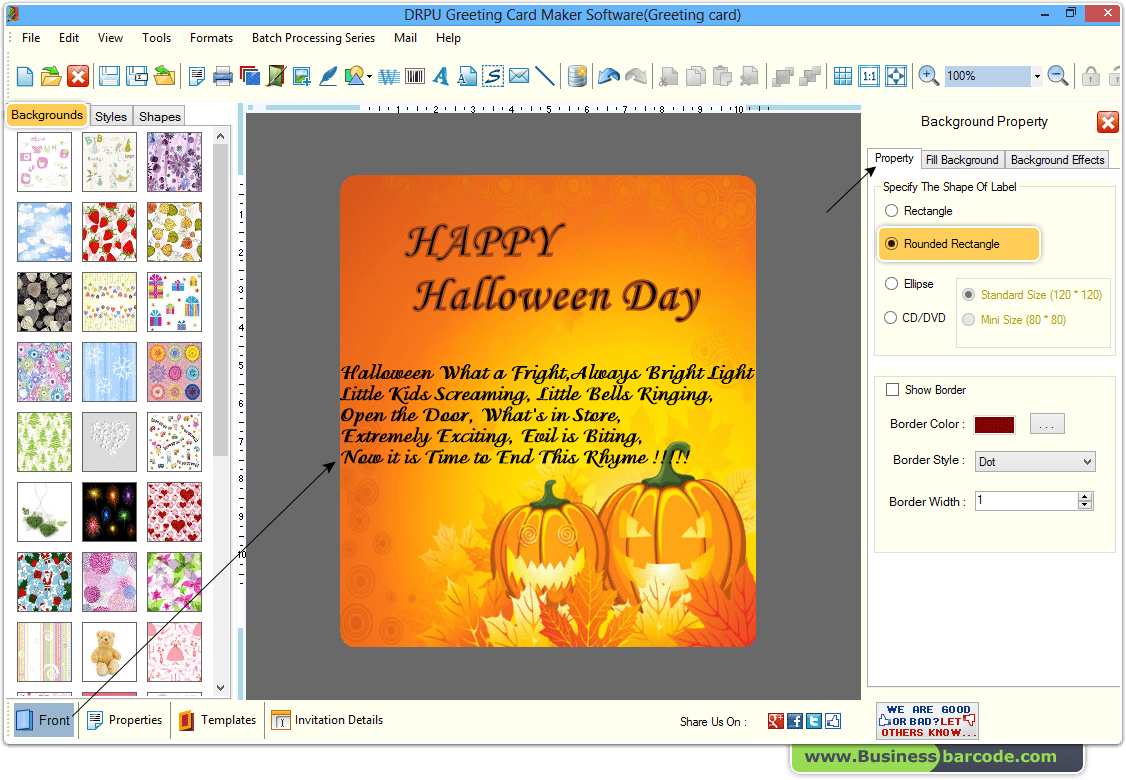The width and height of the screenshot is (1126, 780).
Task: Select the strawberry background thumbnail
Action: coord(109,231)
